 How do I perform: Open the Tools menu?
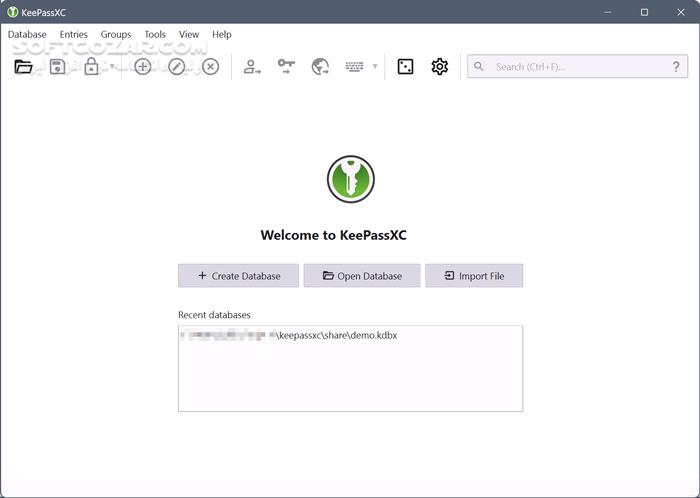(155, 34)
